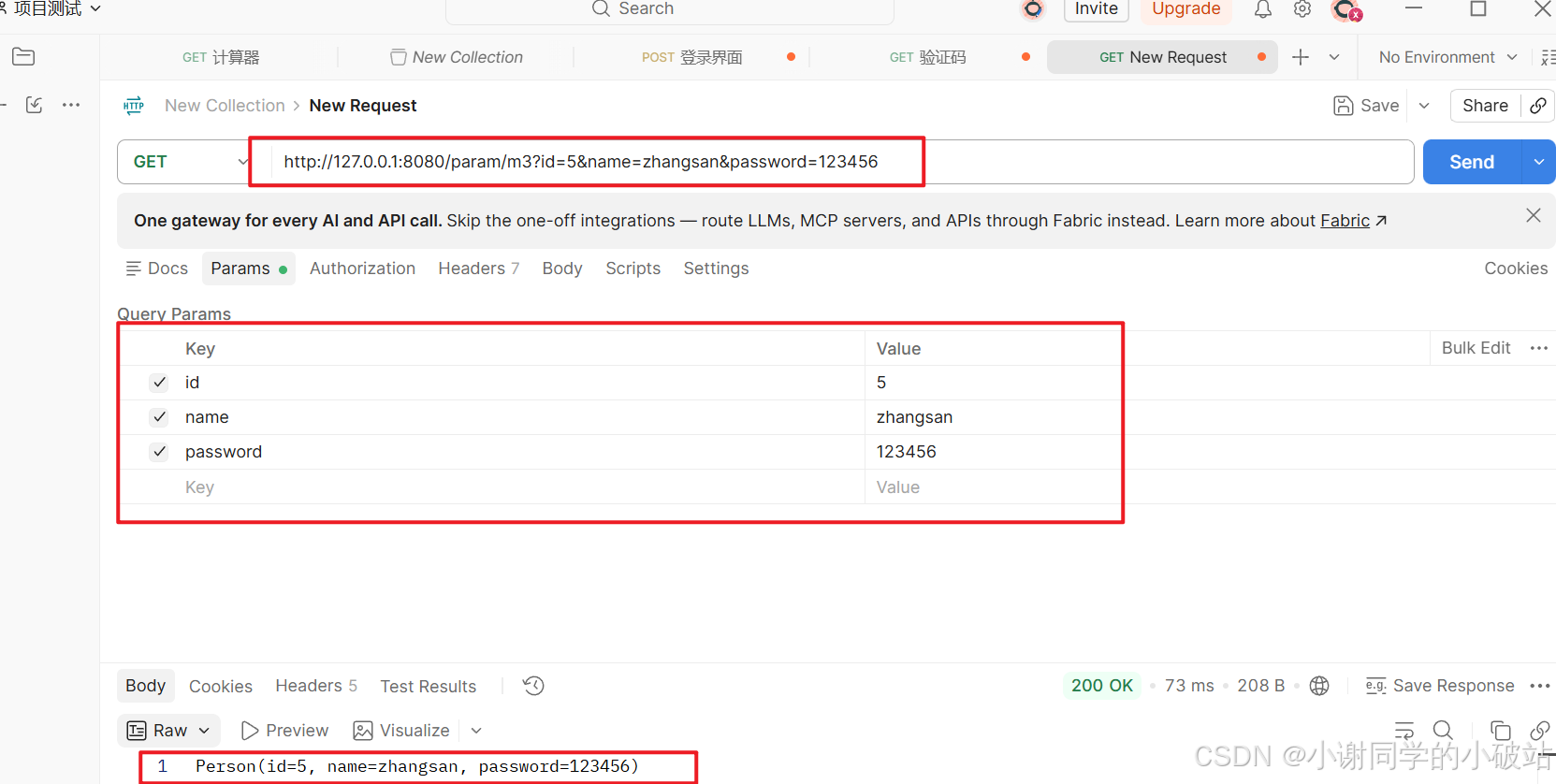Open settings gear icon
This screenshot has height=784, width=1556.
coord(1302,9)
